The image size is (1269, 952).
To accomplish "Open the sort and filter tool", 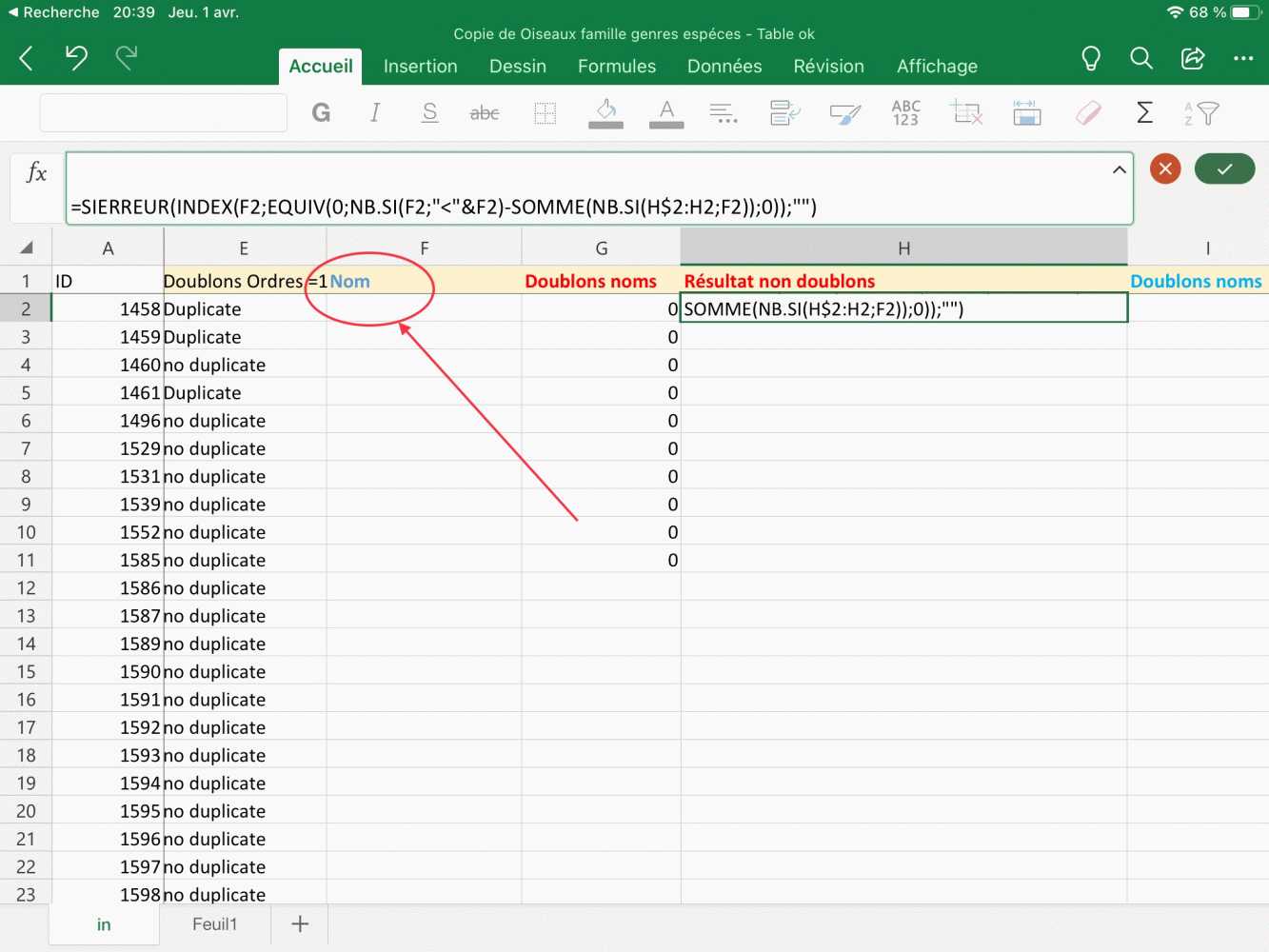I will 1201,113.
